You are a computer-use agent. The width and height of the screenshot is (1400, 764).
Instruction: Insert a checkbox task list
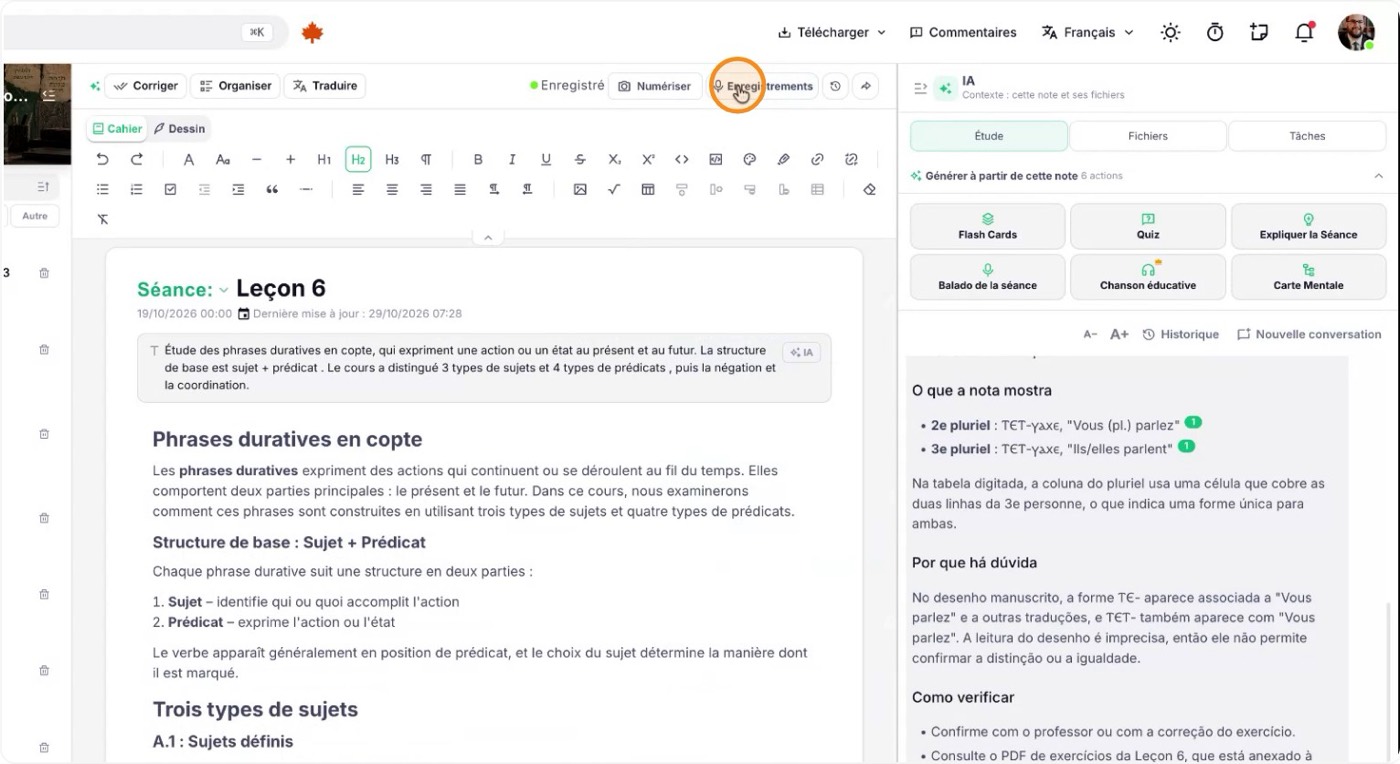tap(170, 189)
